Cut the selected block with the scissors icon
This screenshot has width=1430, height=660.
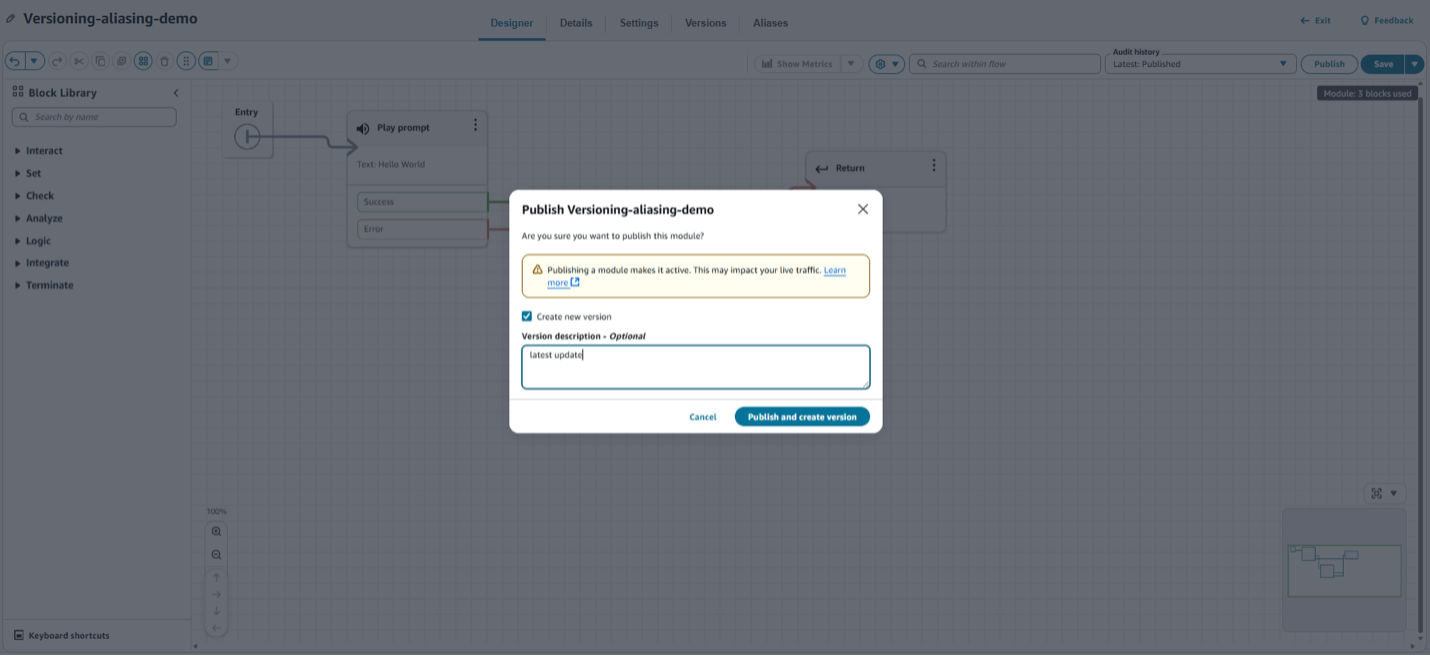pyautogui.click(x=80, y=60)
